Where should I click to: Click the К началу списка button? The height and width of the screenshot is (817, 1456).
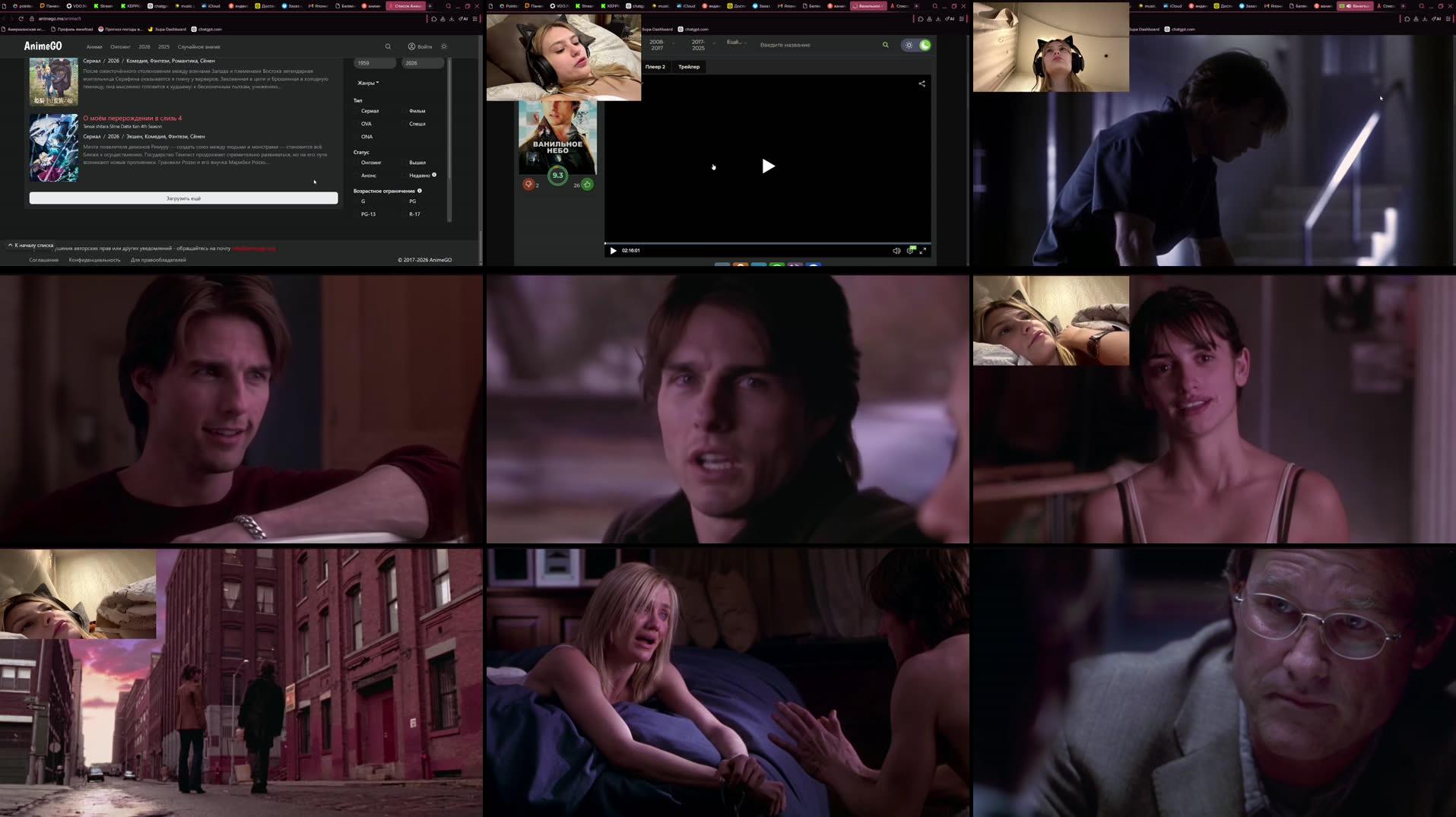click(30, 245)
